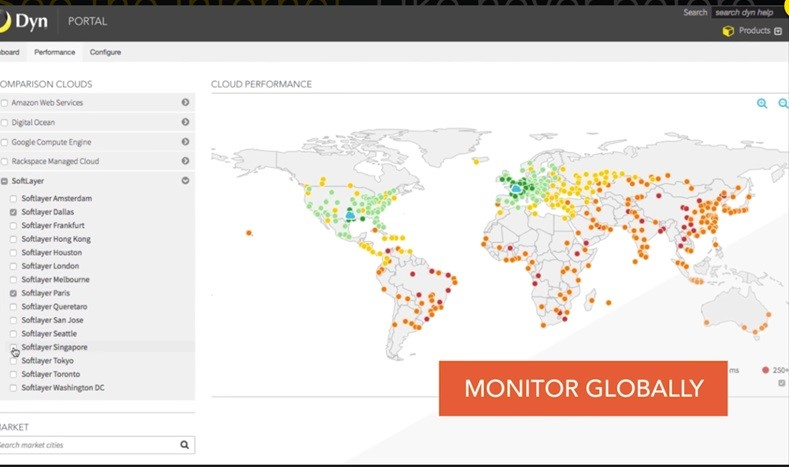Viewport: 789px width, 467px height.
Task: Switch to the Configure tab
Action: pos(105,52)
